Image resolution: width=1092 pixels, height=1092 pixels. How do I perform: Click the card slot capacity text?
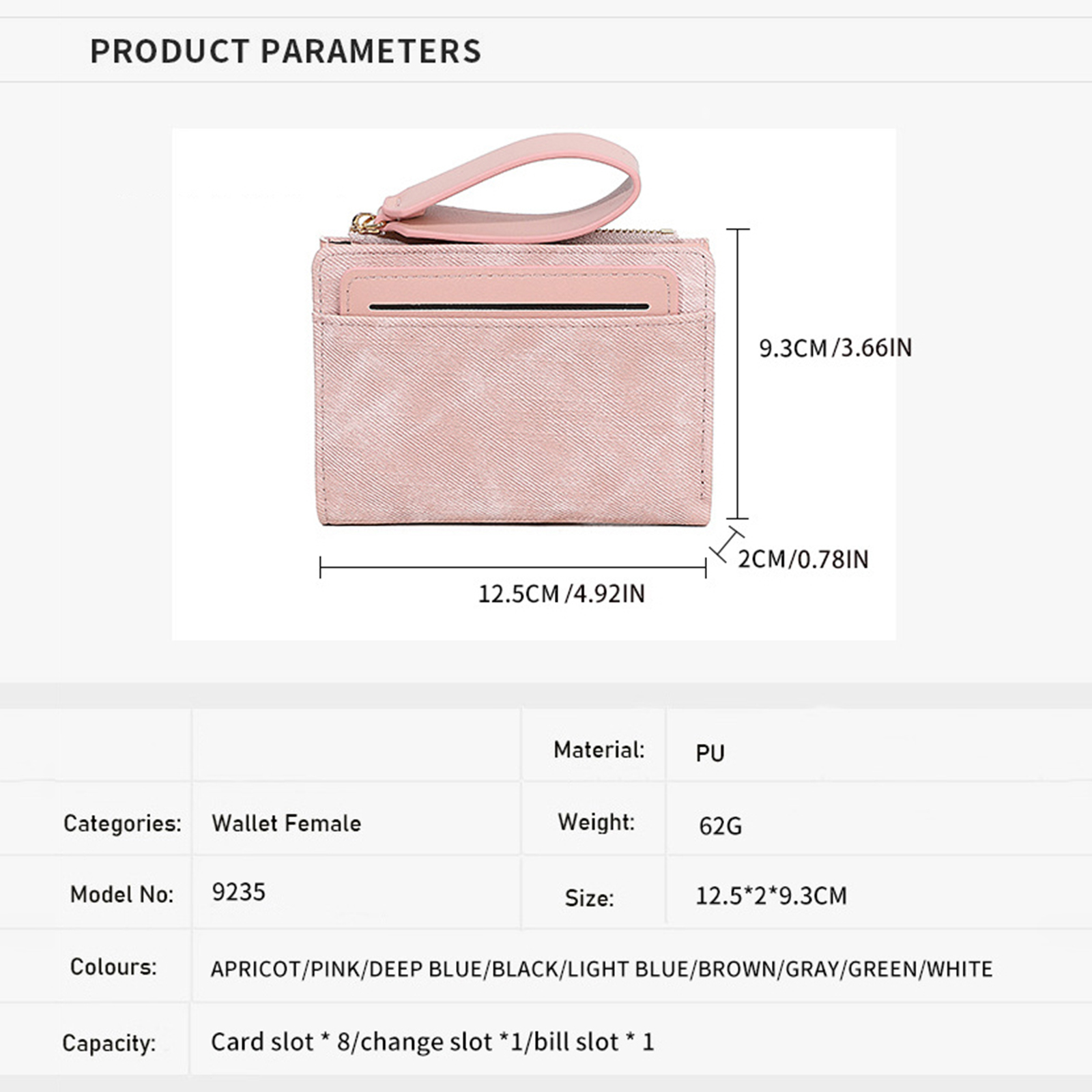tap(432, 1042)
